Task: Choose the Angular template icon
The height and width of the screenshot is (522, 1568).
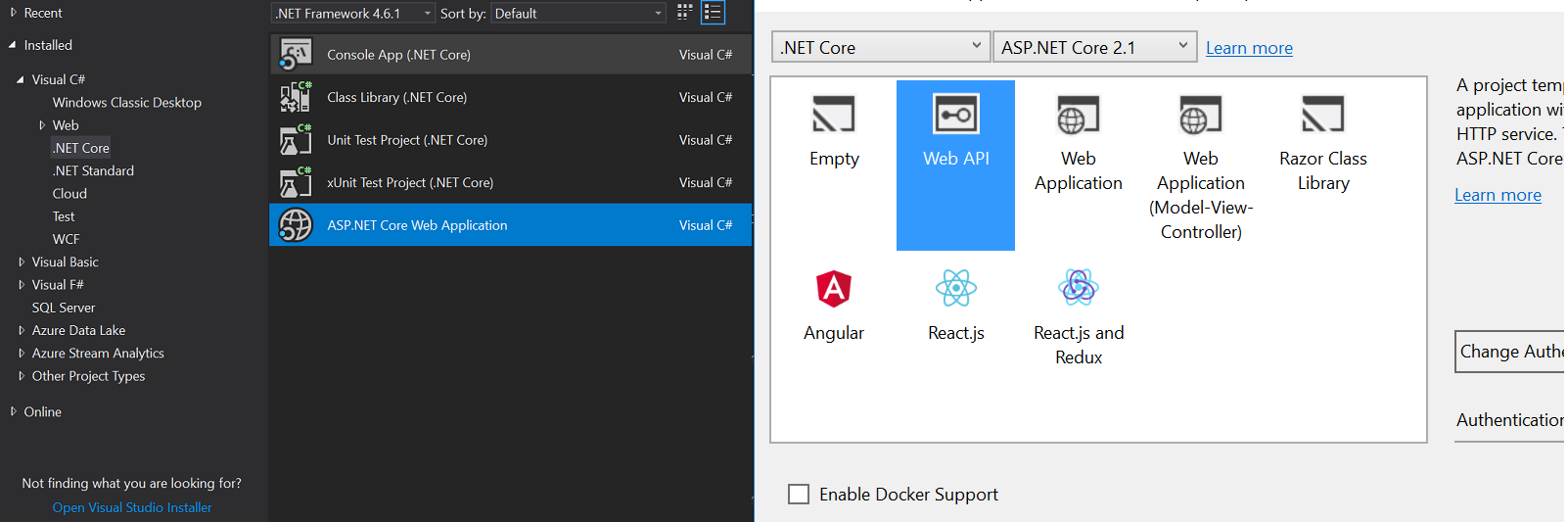Action: pos(834,288)
